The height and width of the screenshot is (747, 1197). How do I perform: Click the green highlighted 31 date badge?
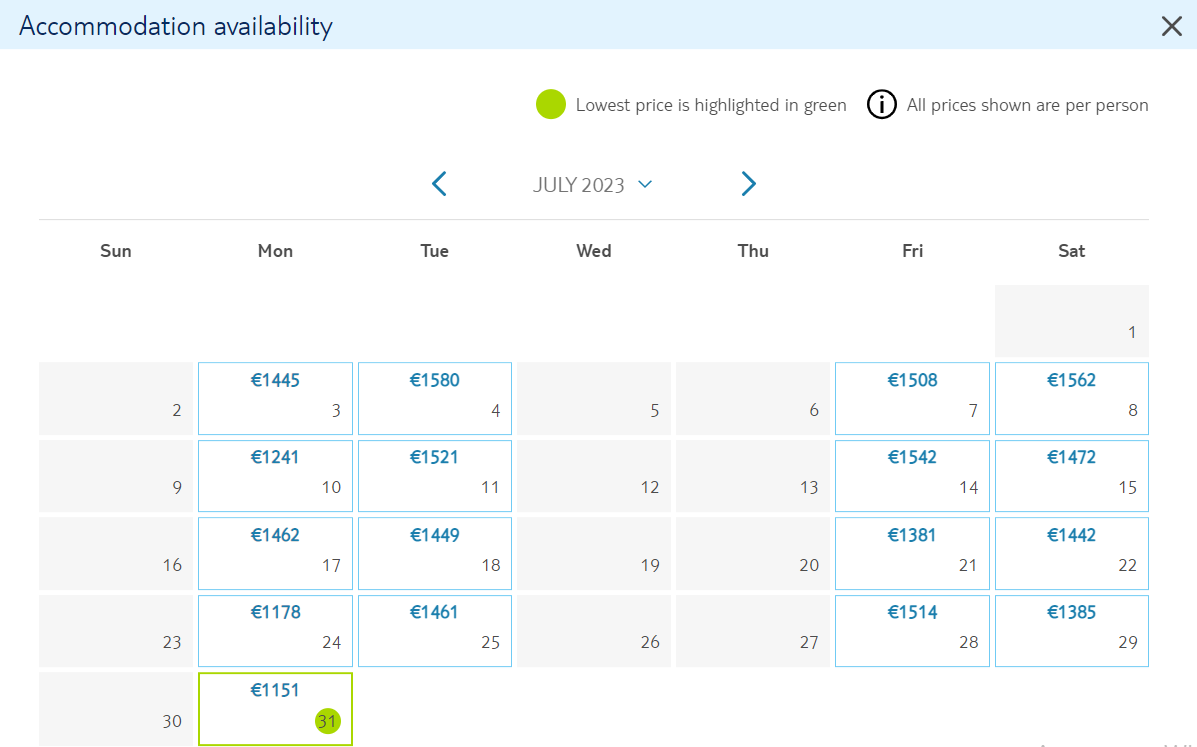(327, 721)
